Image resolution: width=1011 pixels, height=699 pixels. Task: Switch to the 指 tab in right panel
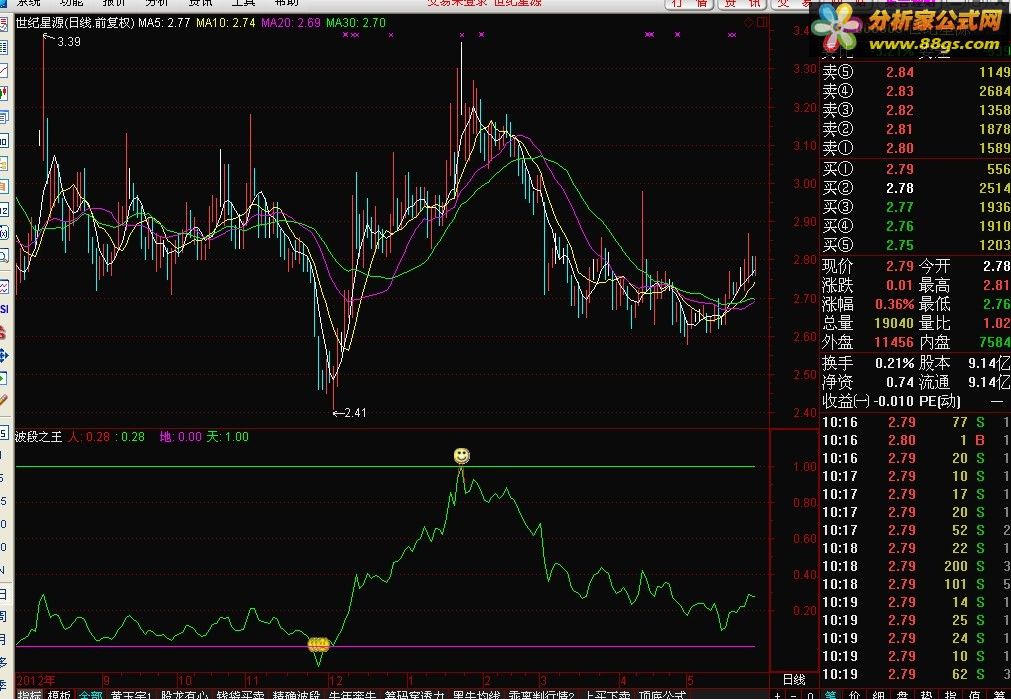click(x=950, y=695)
